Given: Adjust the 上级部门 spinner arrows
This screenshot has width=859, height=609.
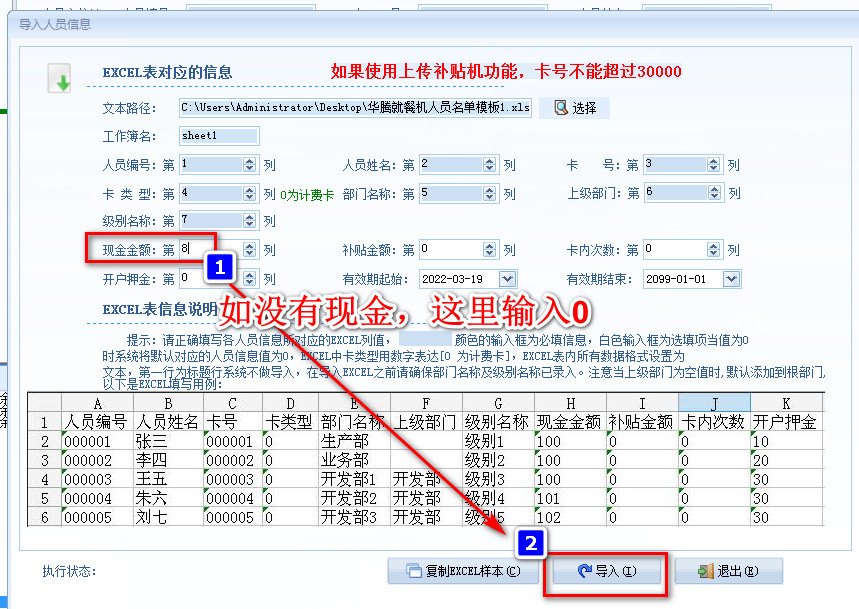Looking at the screenshot, I should tap(714, 193).
